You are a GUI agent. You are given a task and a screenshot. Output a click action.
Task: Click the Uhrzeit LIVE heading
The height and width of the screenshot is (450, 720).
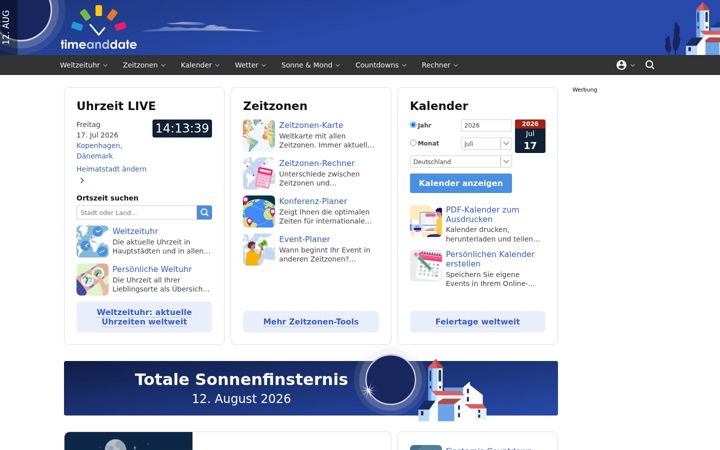(116, 106)
